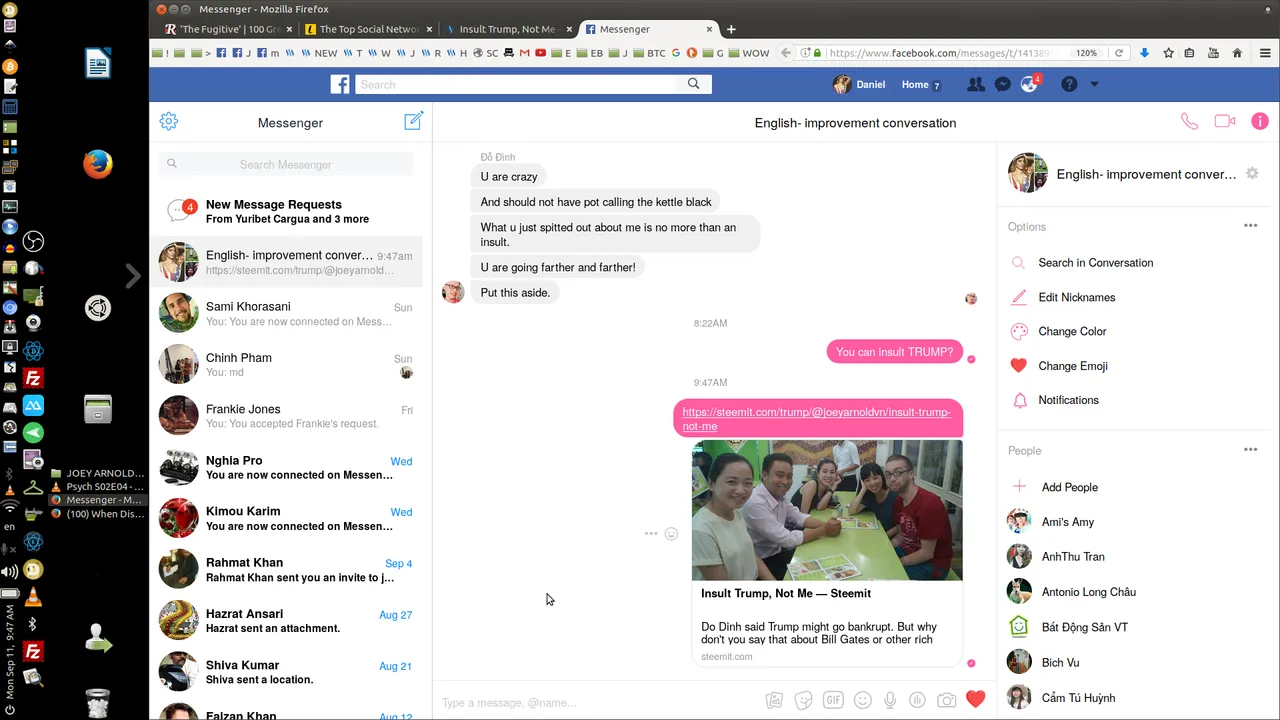Click Change Emoji heart option
This screenshot has height=720, width=1280.
(1073, 366)
